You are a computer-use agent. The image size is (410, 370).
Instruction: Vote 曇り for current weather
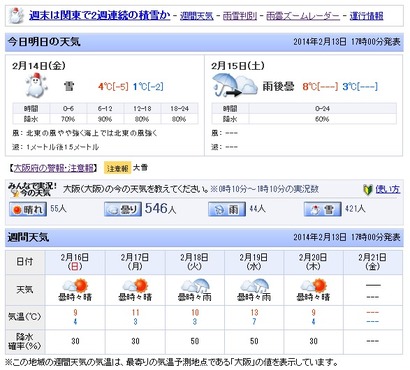[x=123, y=209]
